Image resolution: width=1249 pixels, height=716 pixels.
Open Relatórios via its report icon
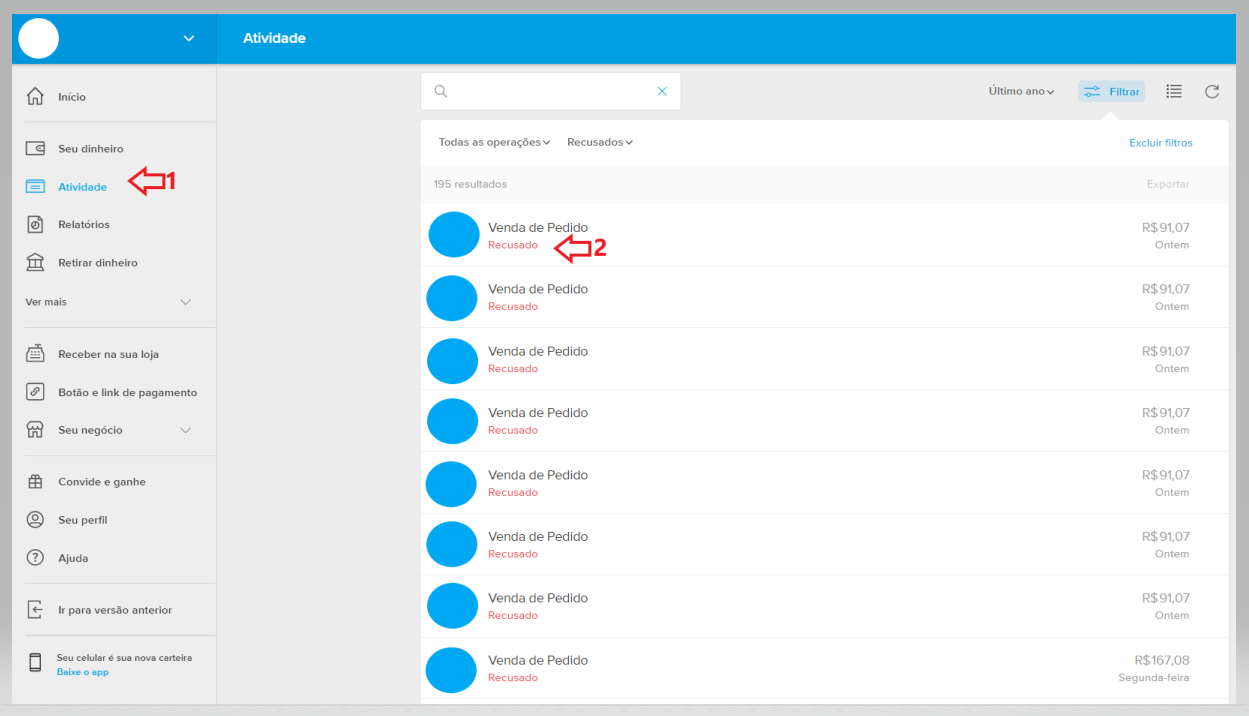click(x=35, y=225)
